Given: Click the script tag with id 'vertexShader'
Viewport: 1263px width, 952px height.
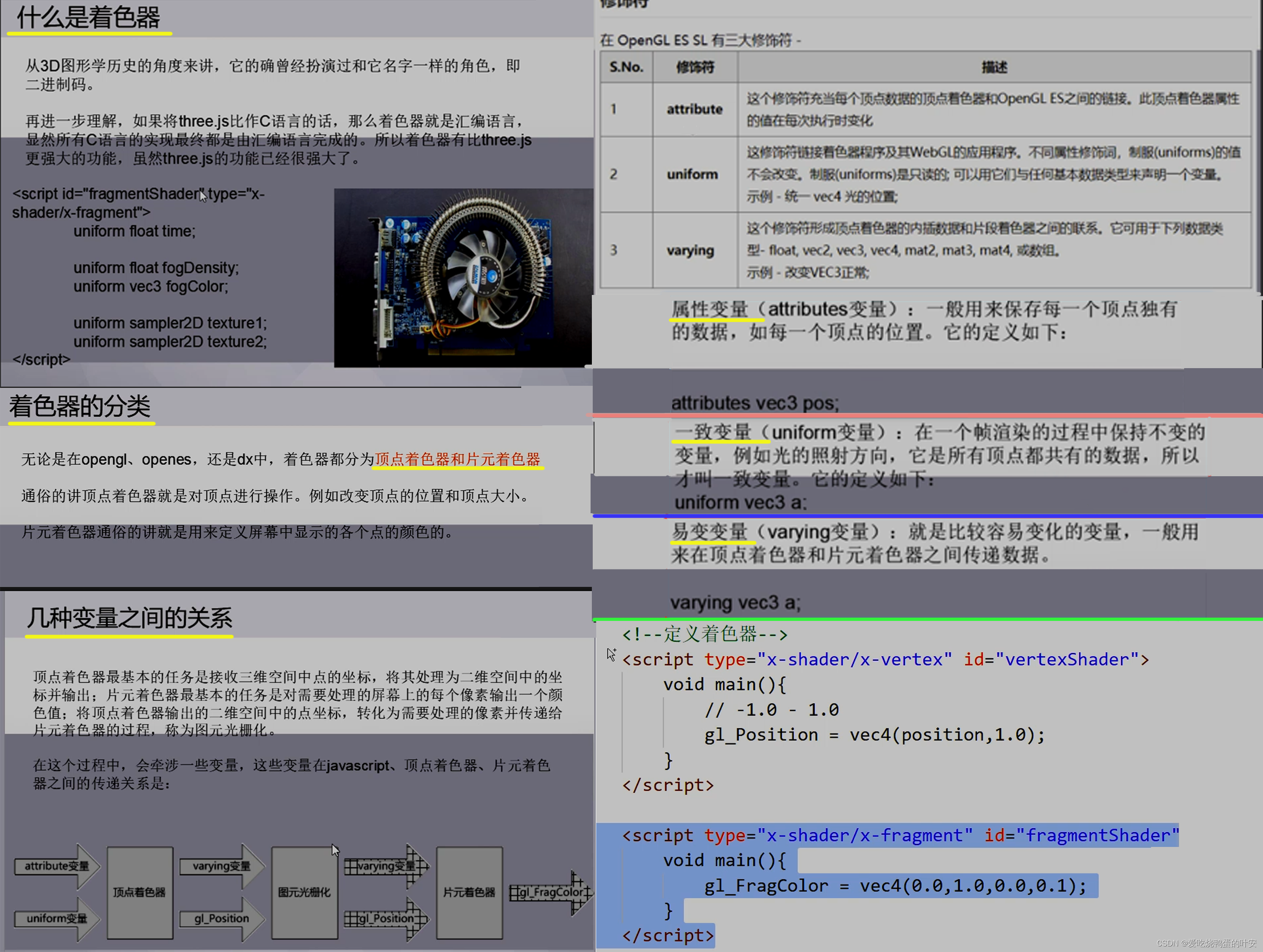Looking at the screenshot, I should click(x=886, y=659).
